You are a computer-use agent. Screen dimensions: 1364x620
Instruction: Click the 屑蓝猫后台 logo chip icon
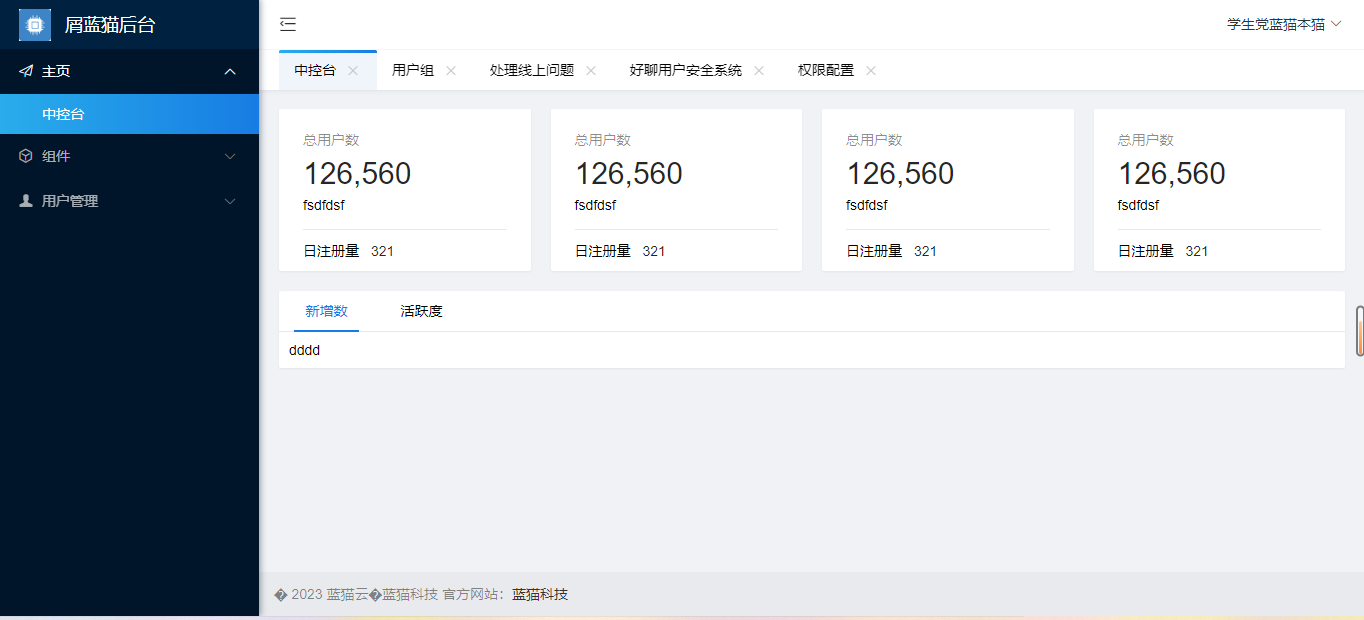[35, 25]
